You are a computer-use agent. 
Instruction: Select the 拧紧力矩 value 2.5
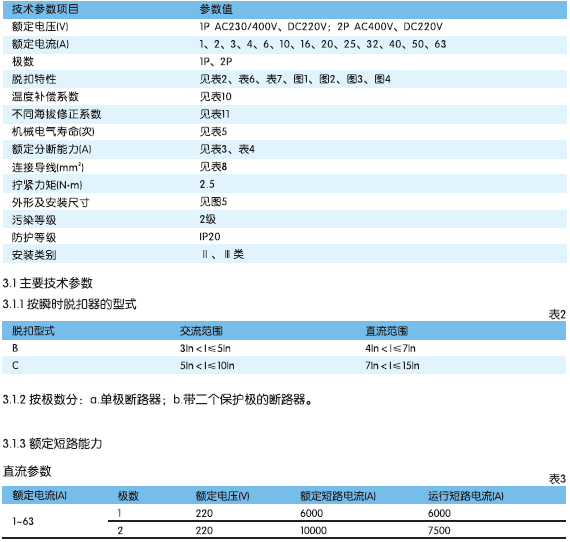[207, 184]
